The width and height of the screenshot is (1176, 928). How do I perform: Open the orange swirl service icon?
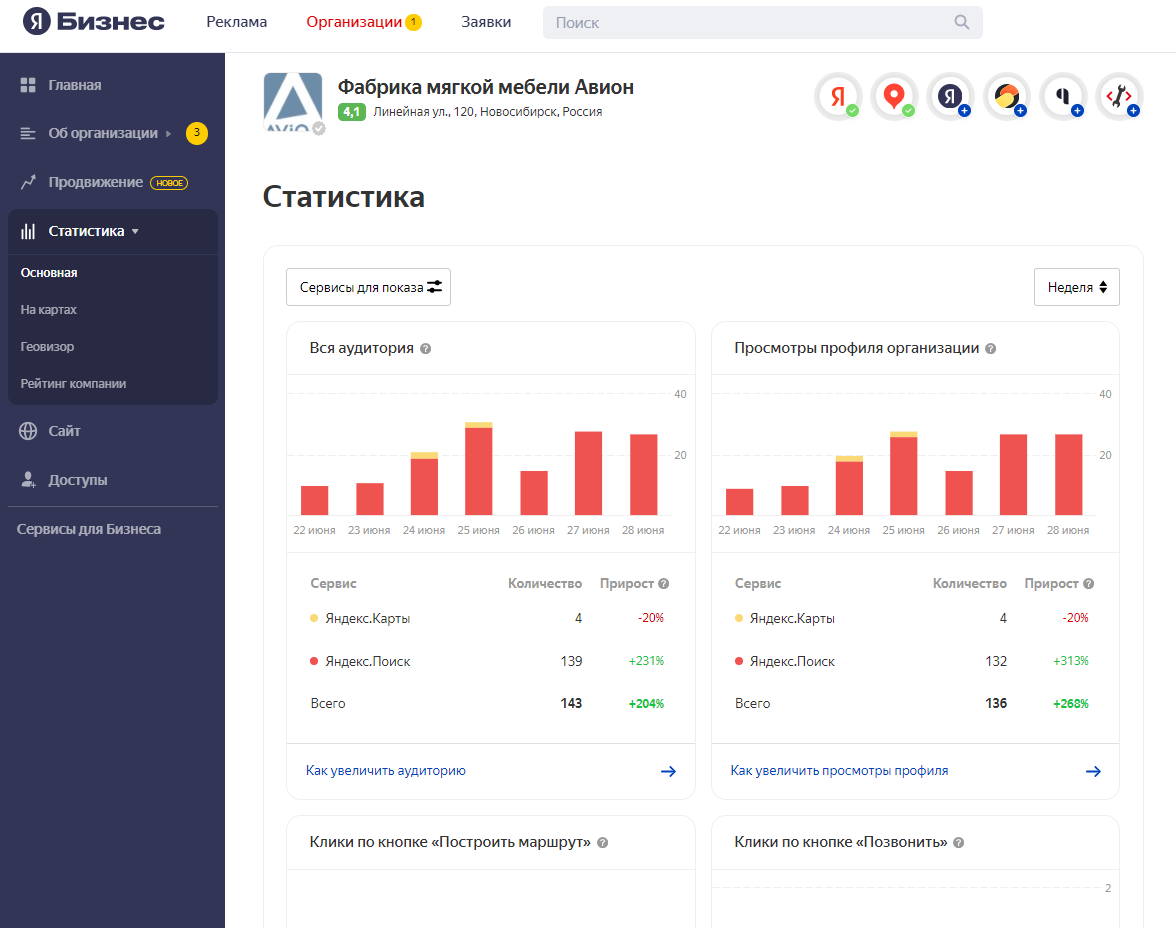click(x=1006, y=96)
